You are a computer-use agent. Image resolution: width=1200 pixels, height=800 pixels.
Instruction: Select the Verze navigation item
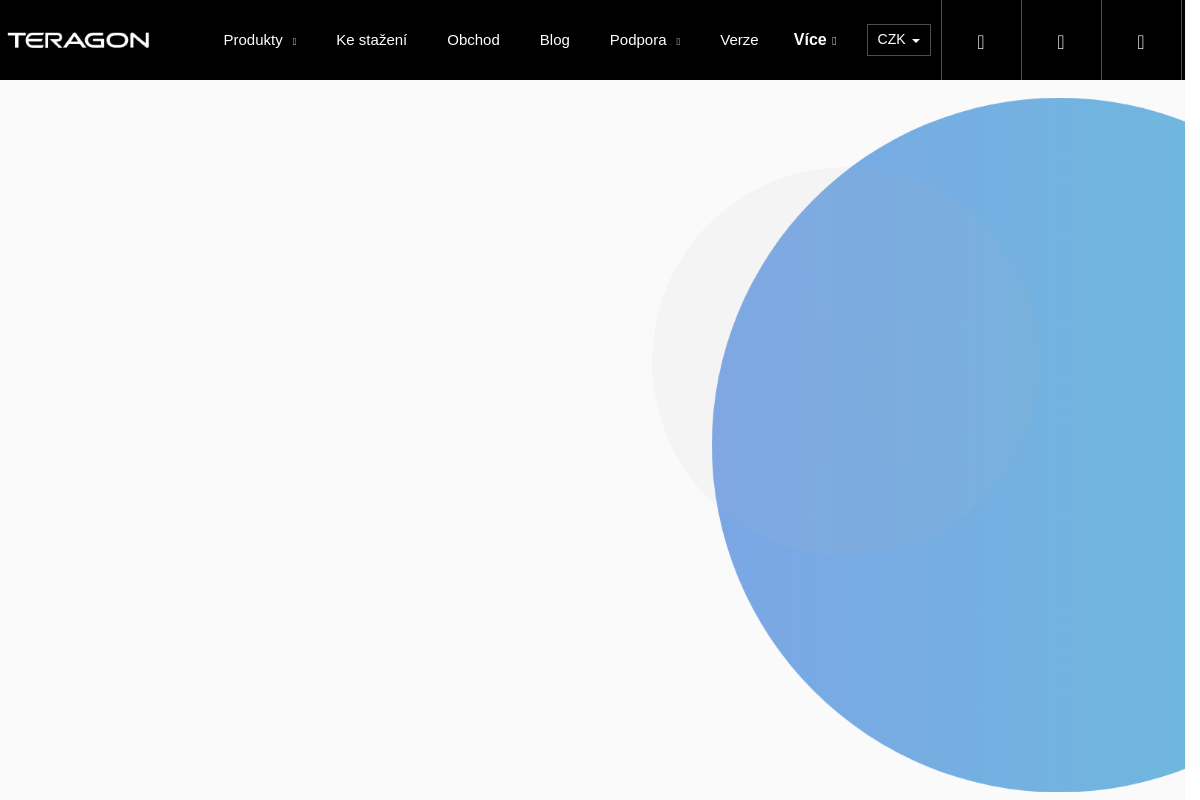739,40
